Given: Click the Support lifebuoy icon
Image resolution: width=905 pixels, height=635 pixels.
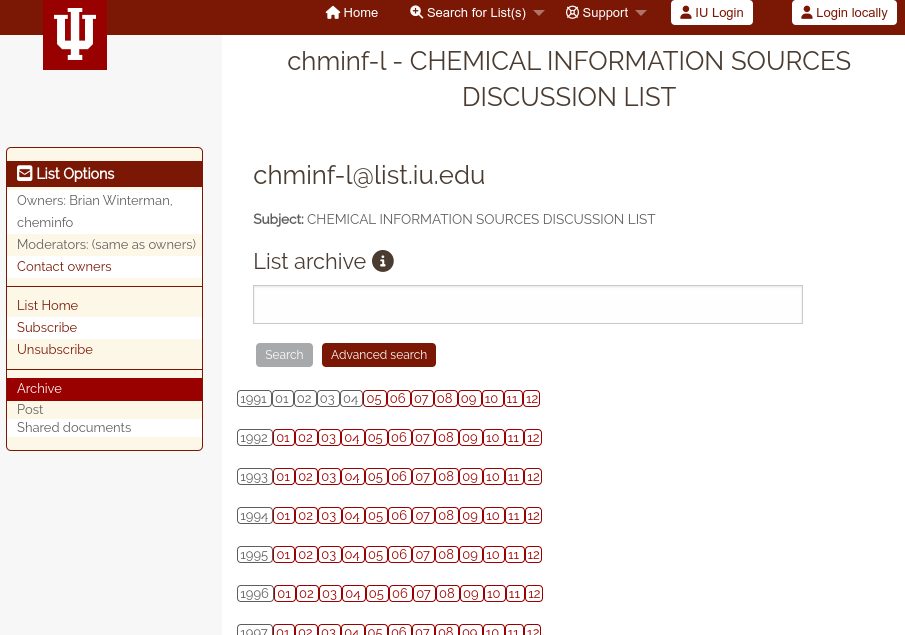Looking at the screenshot, I should pos(572,13).
